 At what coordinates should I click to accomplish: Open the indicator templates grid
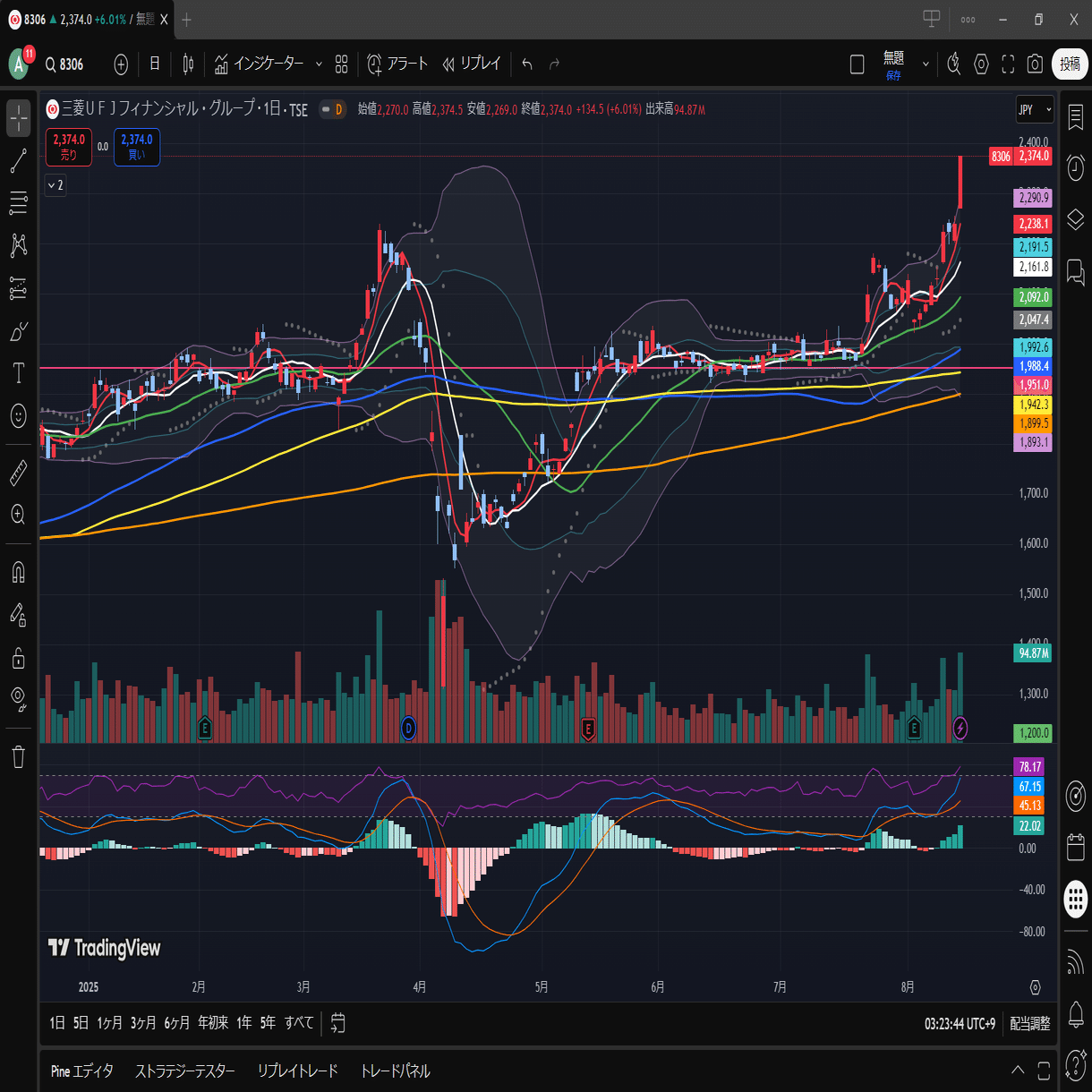coord(342,64)
